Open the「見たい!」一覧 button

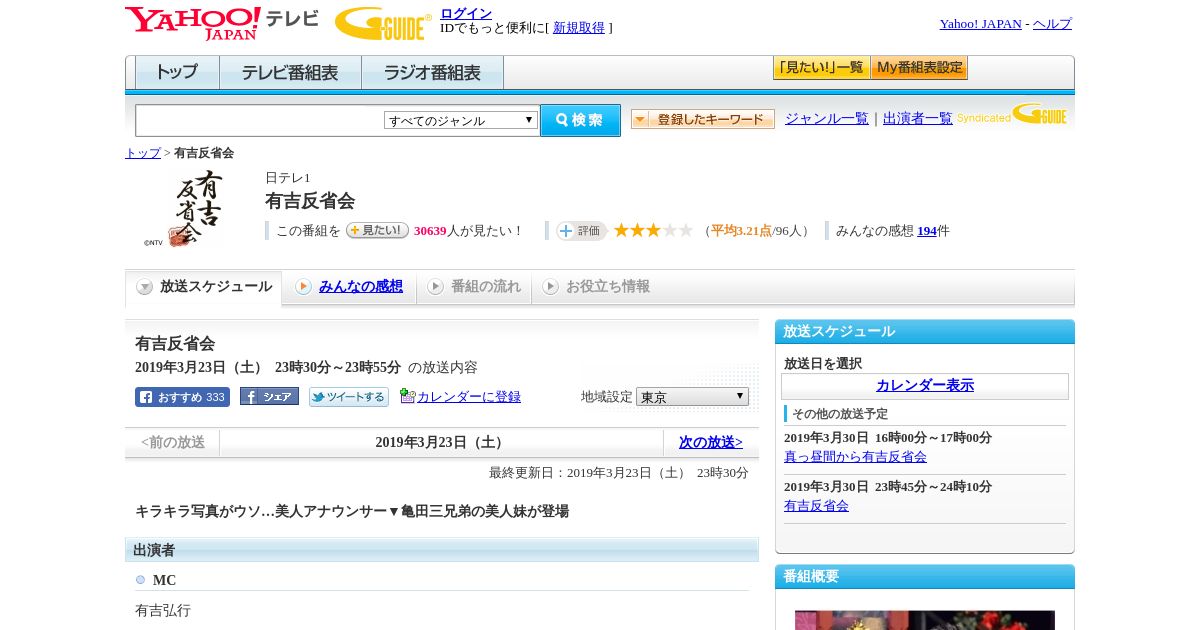[821, 68]
